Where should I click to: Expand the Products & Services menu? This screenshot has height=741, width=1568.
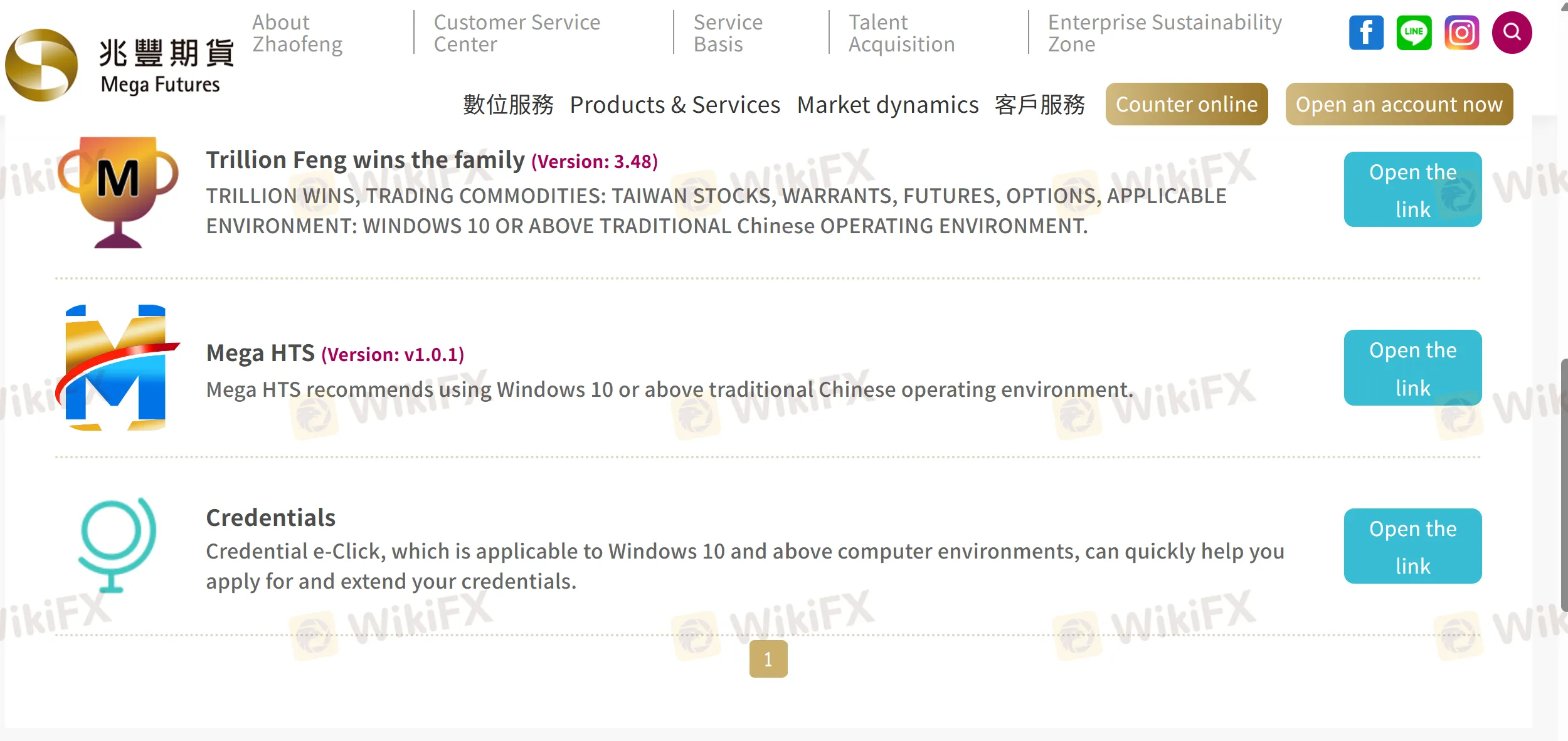point(675,105)
